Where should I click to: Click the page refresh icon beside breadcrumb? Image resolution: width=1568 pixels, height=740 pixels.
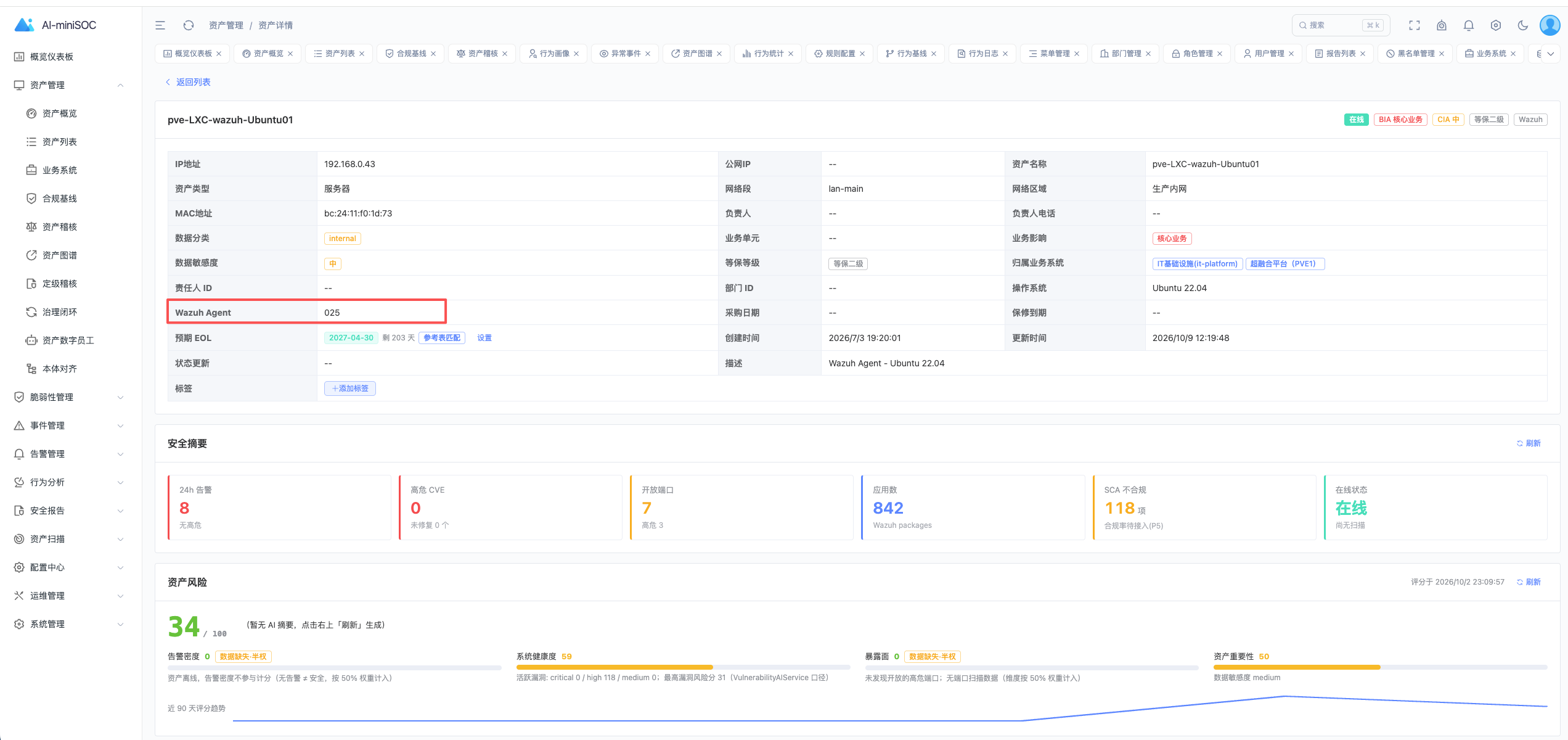189,25
